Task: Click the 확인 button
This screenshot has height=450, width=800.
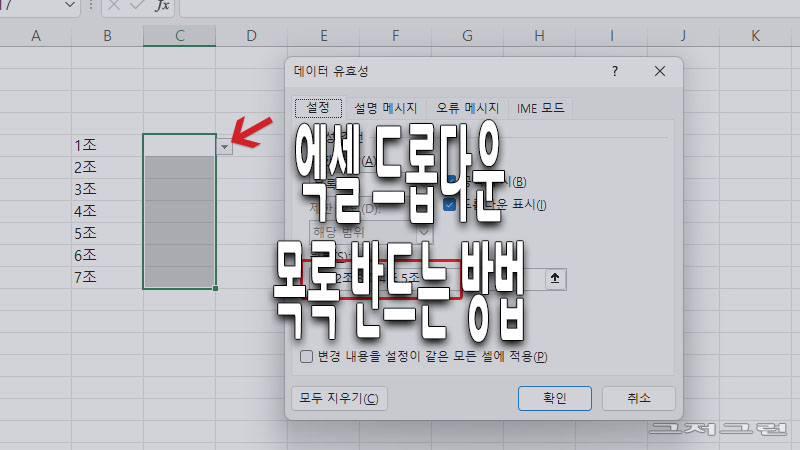Action: (555, 398)
